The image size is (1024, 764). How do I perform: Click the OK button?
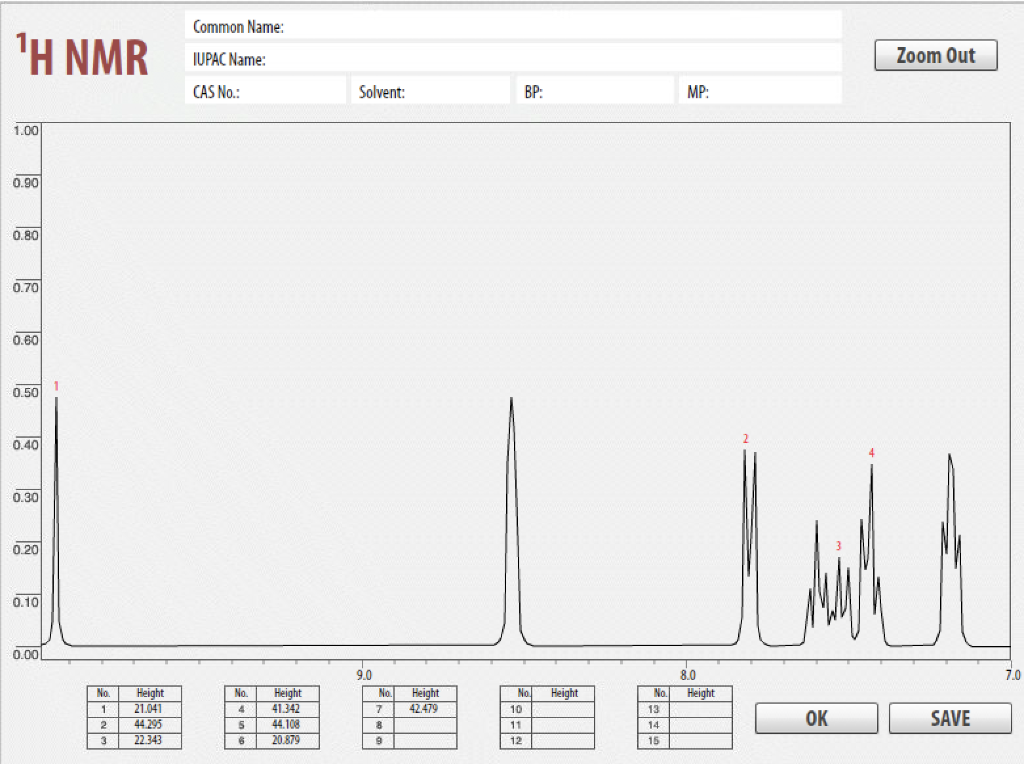pyautogui.click(x=815, y=718)
